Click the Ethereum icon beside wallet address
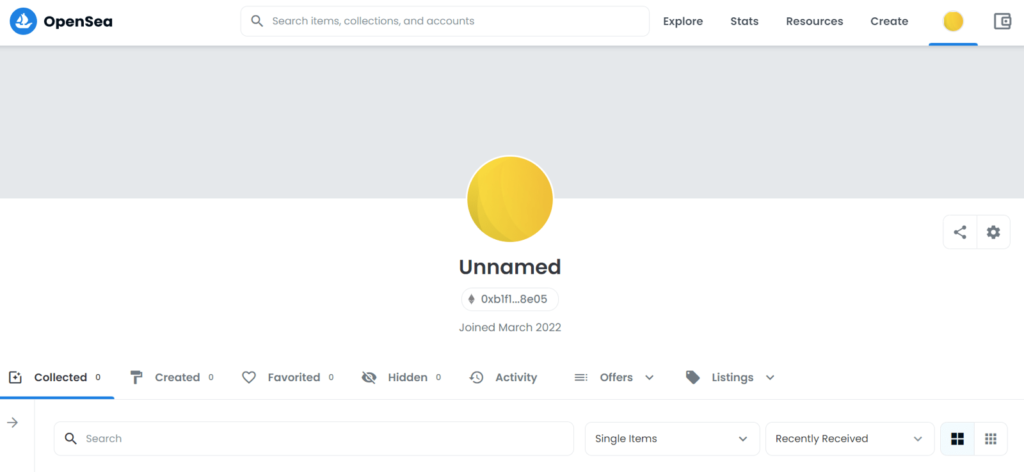Viewport: 1024px width, 472px height. pyautogui.click(x=472, y=300)
